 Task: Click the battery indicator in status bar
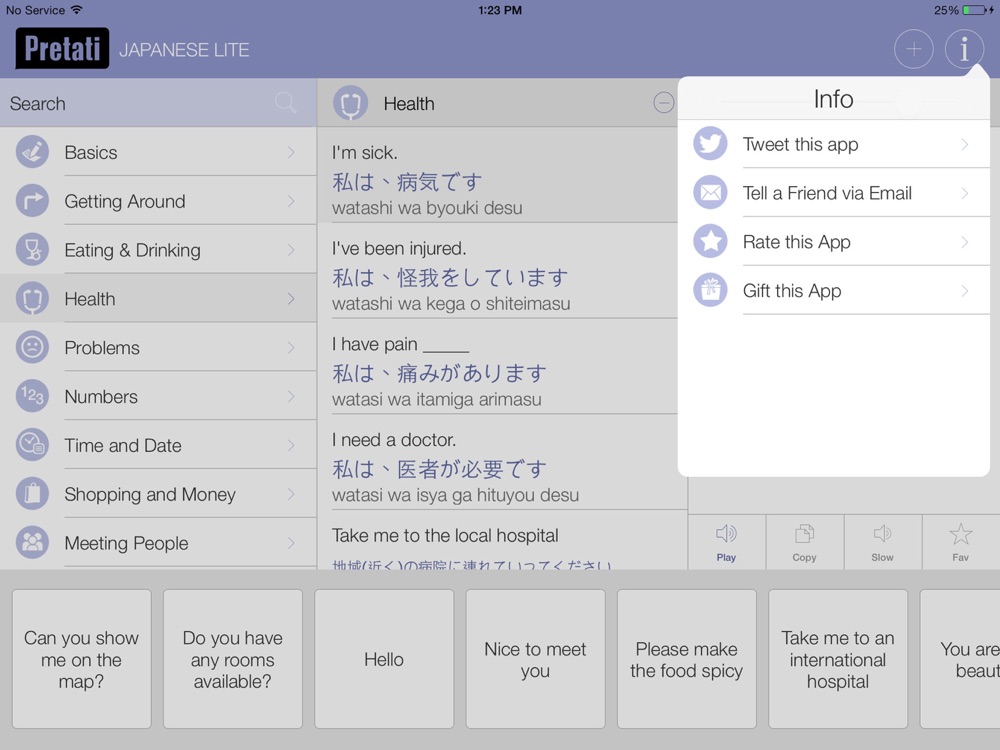pos(974,10)
